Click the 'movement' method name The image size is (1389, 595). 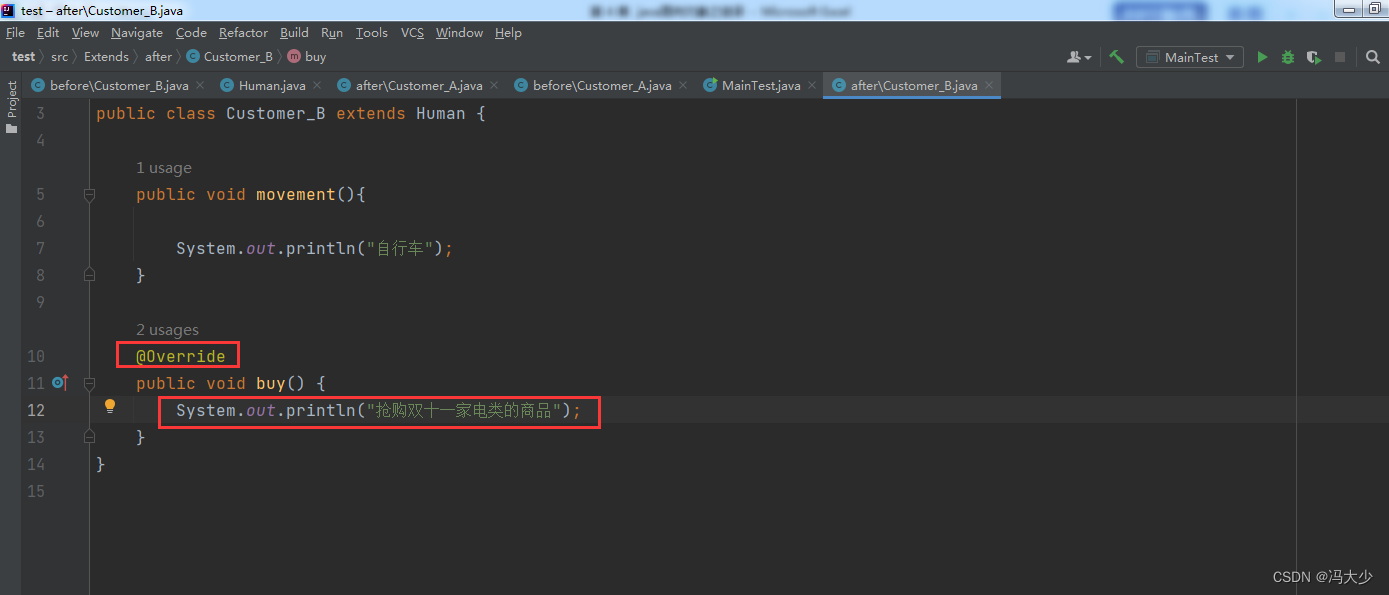tap(296, 195)
